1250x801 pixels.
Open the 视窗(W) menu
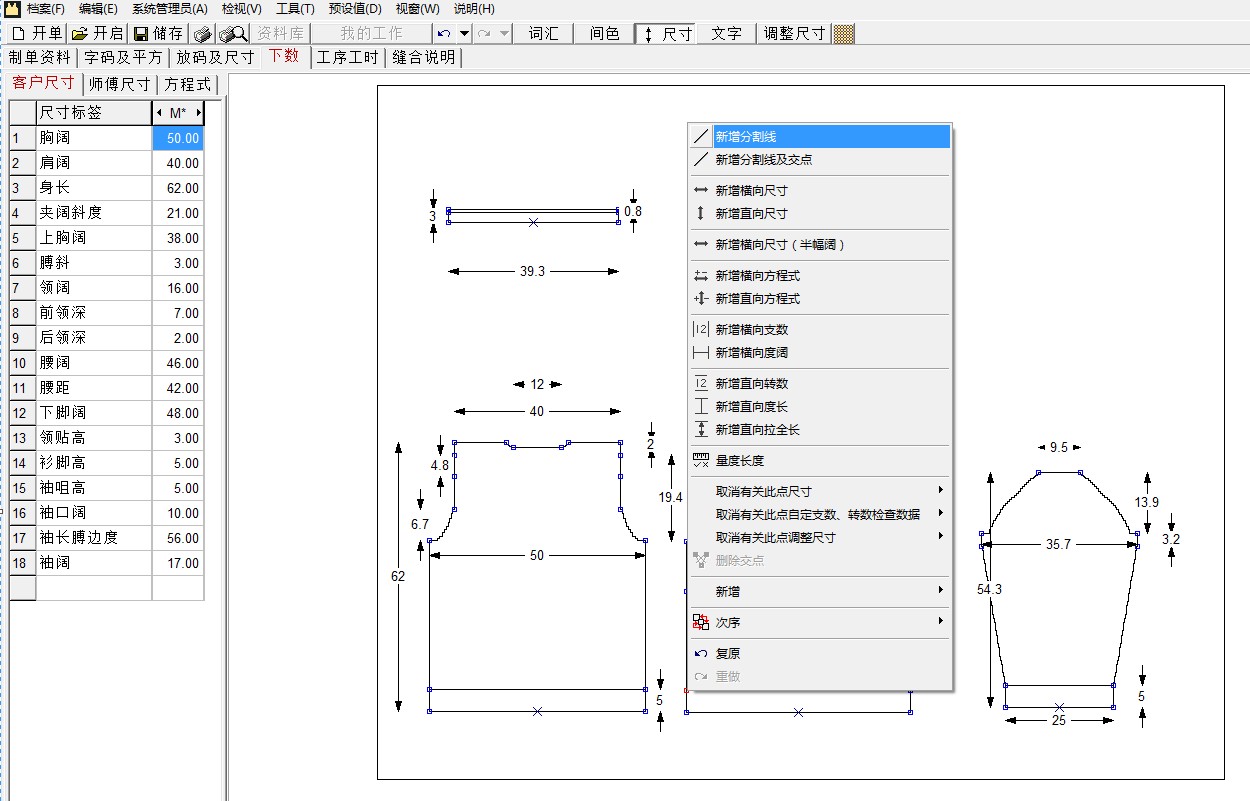pos(416,9)
